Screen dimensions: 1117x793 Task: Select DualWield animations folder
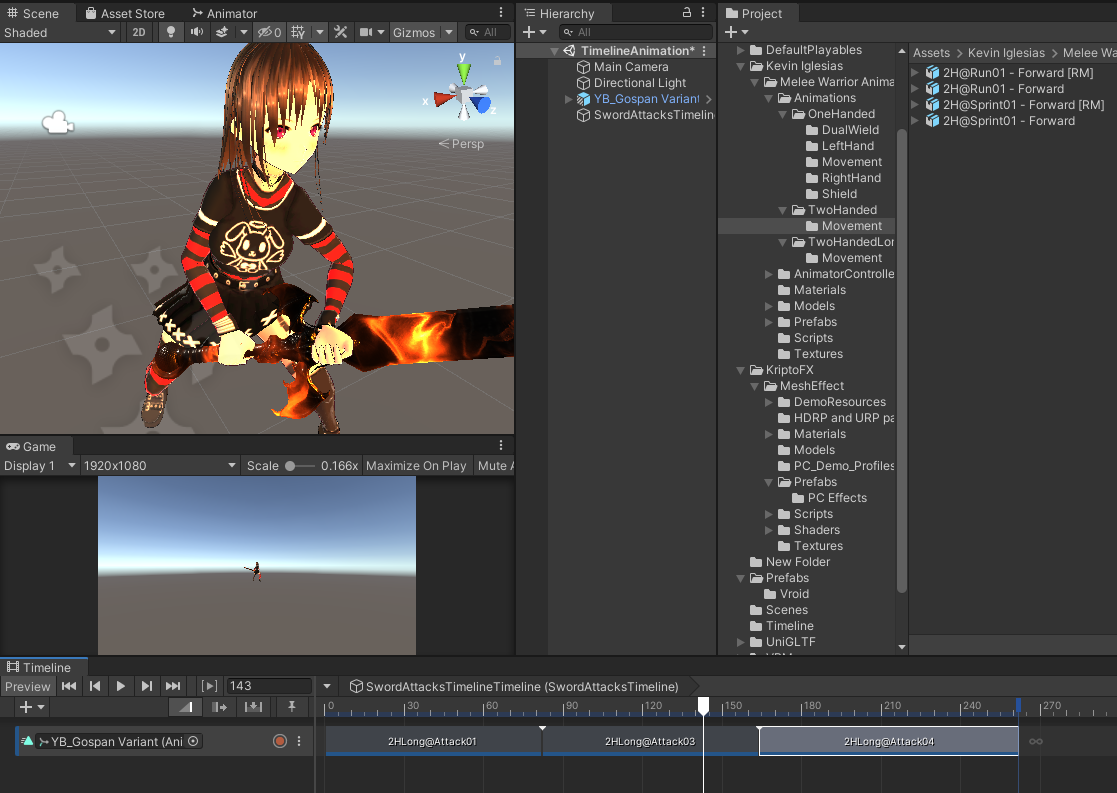(x=842, y=130)
